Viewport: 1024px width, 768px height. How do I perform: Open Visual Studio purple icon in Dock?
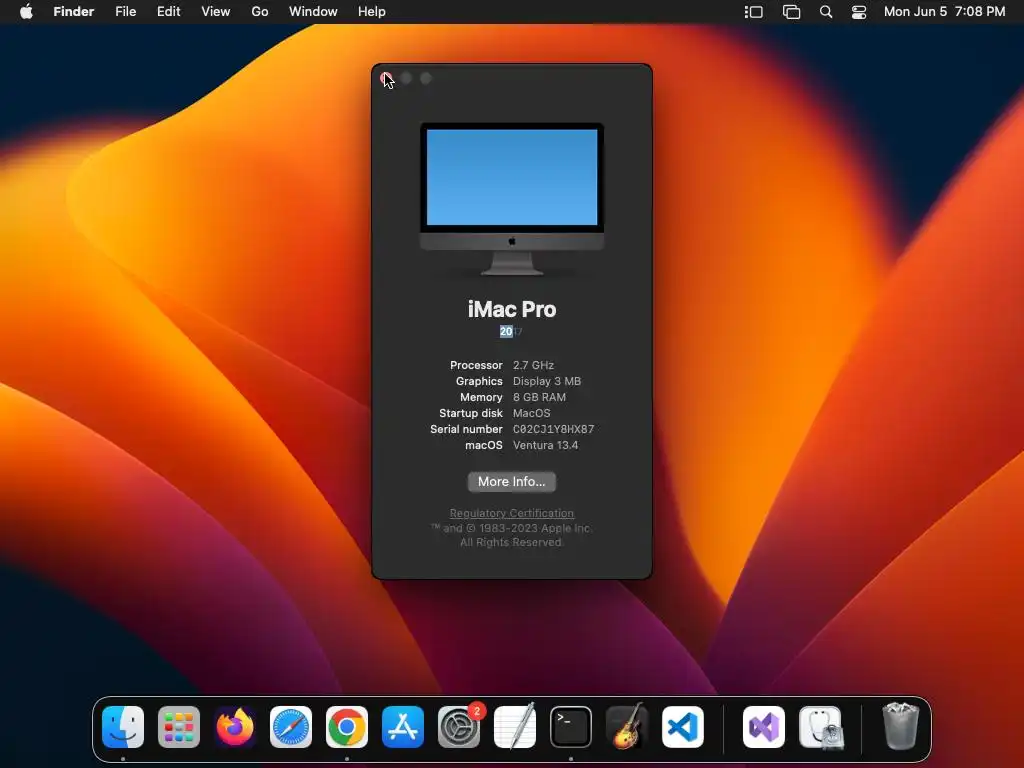tap(764, 727)
